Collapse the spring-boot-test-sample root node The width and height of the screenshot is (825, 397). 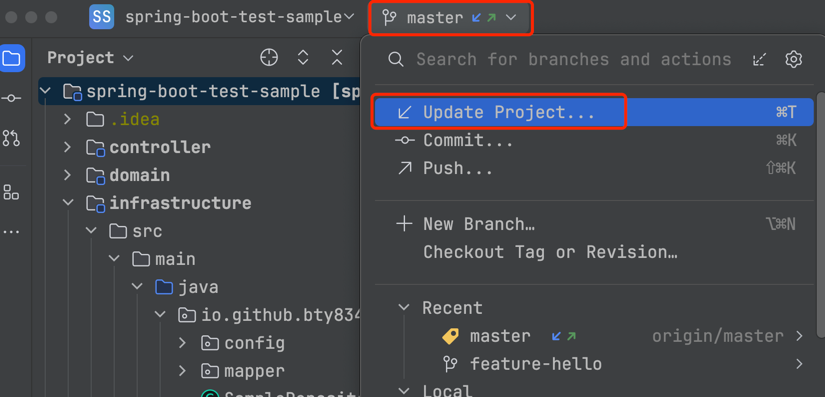point(45,91)
